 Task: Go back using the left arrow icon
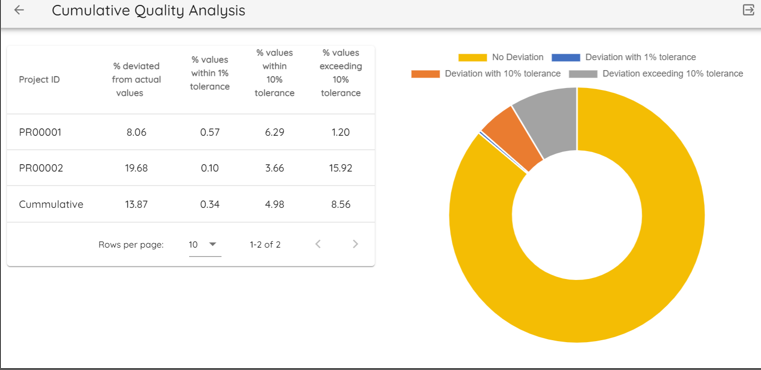[19, 10]
